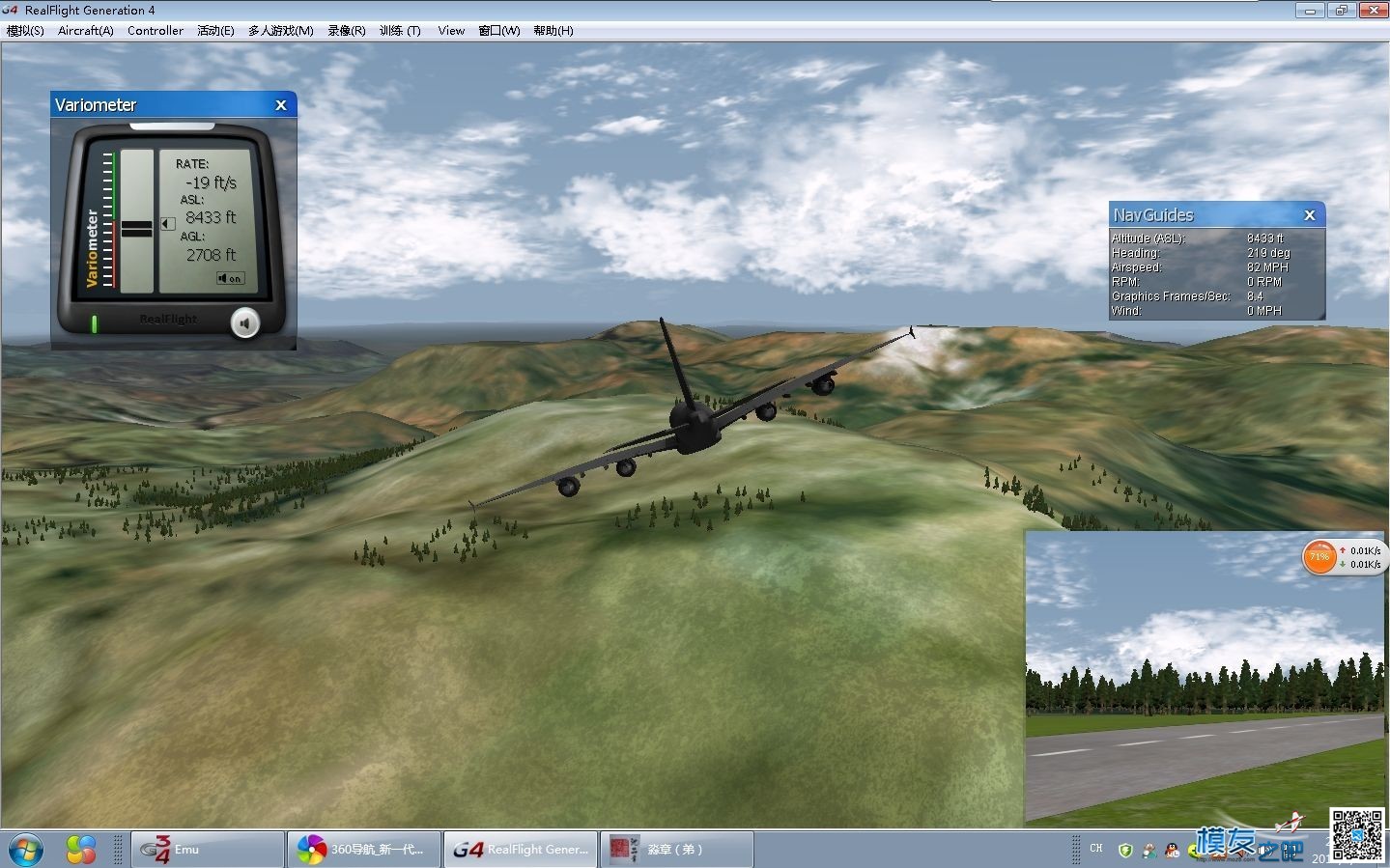
Task: Open the 模拟(S) menu
Action: pos(25,31)
